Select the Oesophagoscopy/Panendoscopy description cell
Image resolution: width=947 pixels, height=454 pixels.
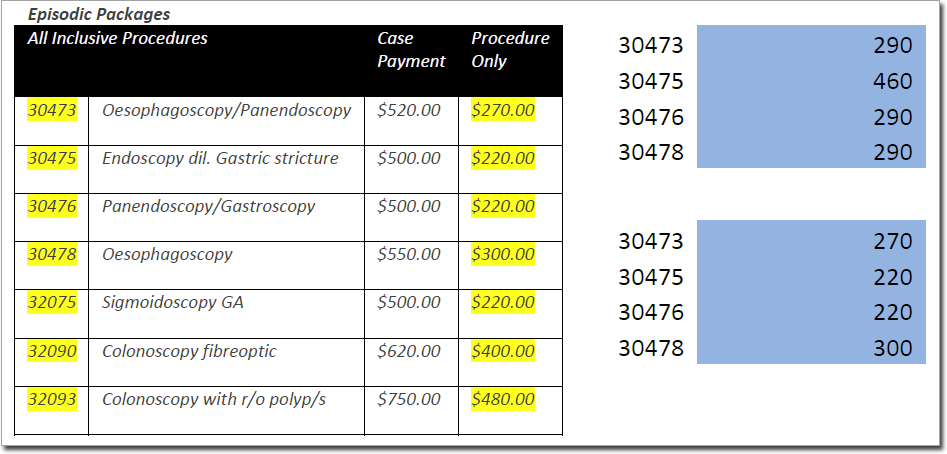(226, 110)
